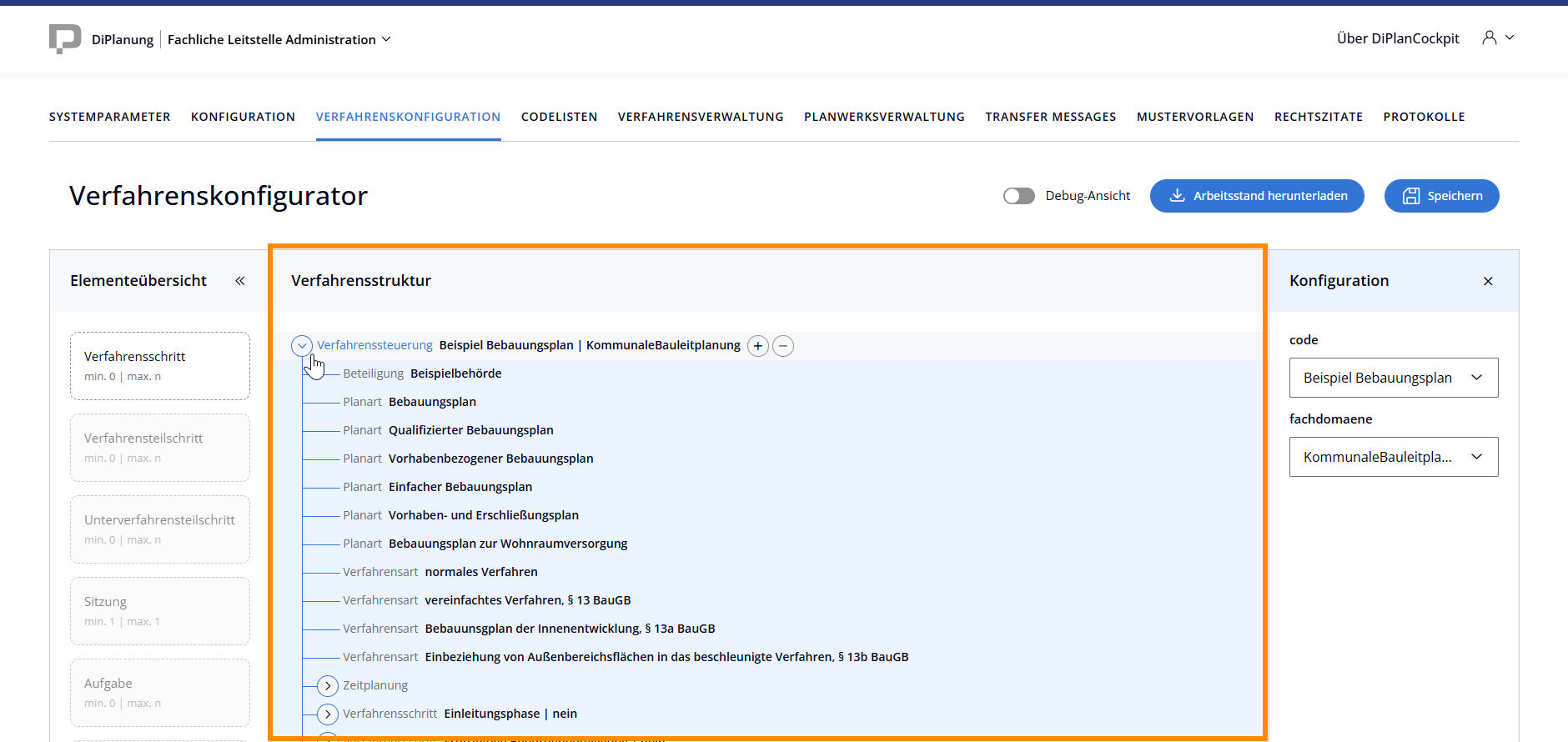This screenshot has width=1568, height=742.
Task: Toggle the Debug-Ansicht switch
Action: 1018,196
